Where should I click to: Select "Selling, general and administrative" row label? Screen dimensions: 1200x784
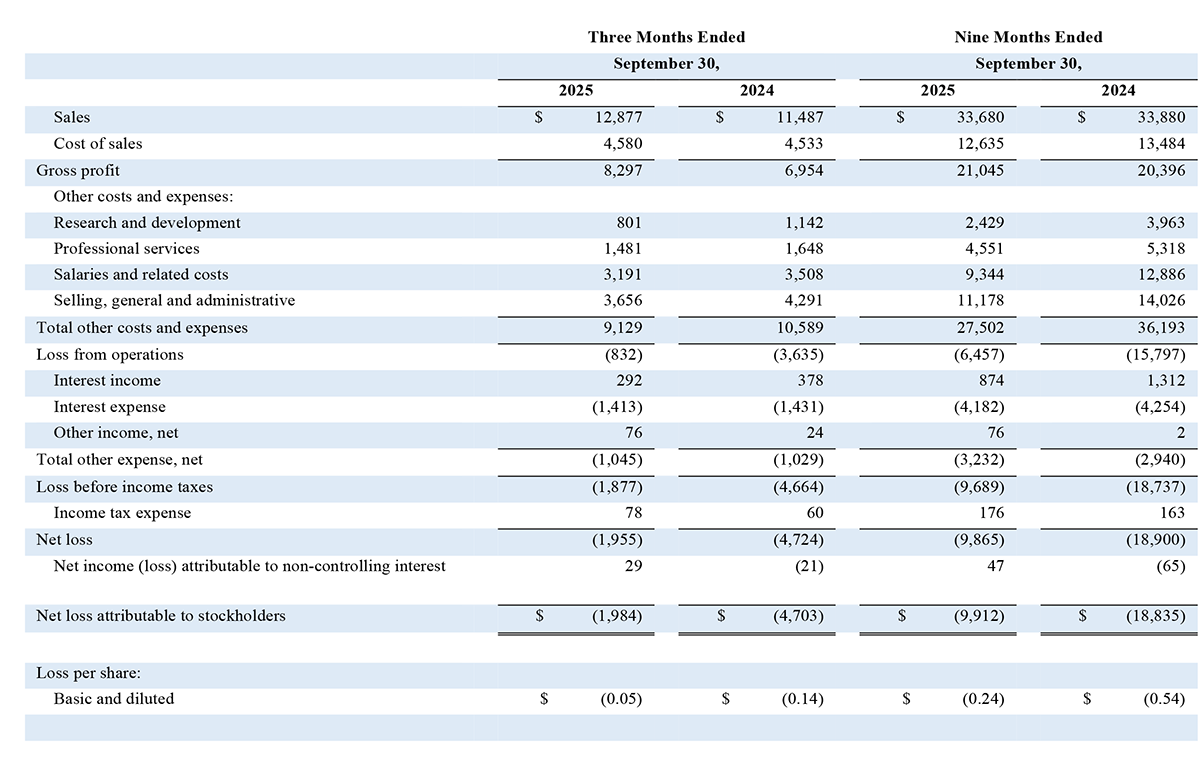174,301
